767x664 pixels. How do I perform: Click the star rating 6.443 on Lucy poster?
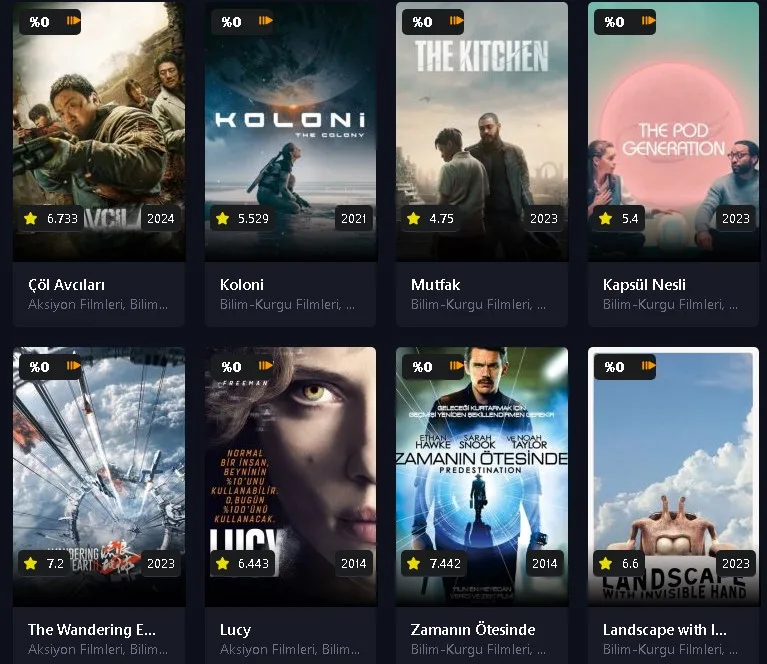243,563
